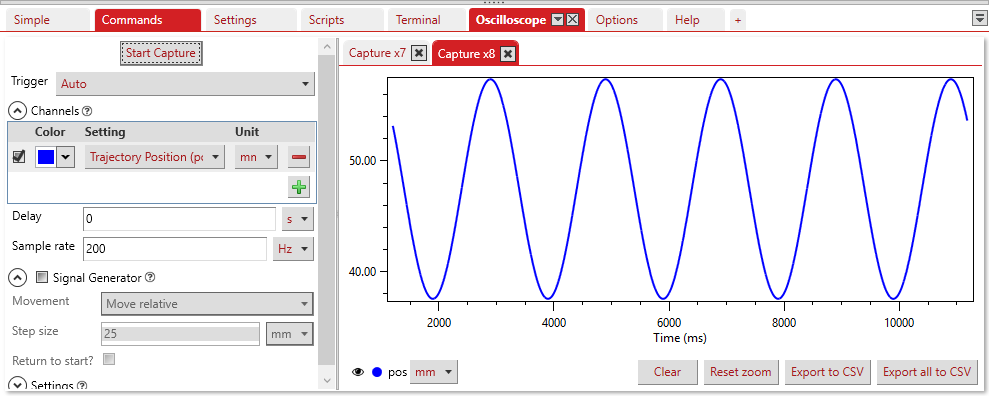Click Export to CSV button
Screen dimensions: 989x396
828,372
